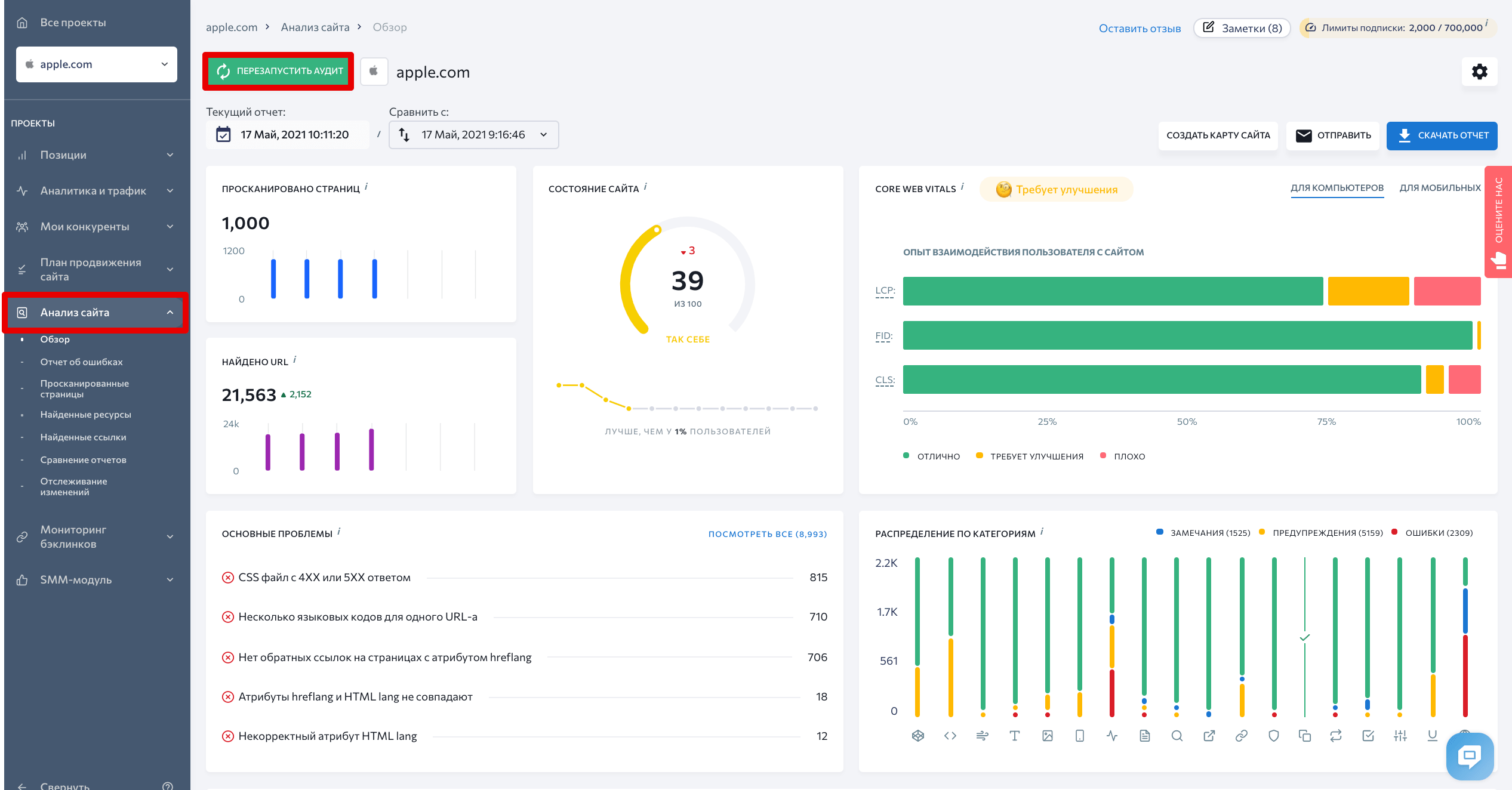
Task: Click the current report date field
Action: [288, 135]
